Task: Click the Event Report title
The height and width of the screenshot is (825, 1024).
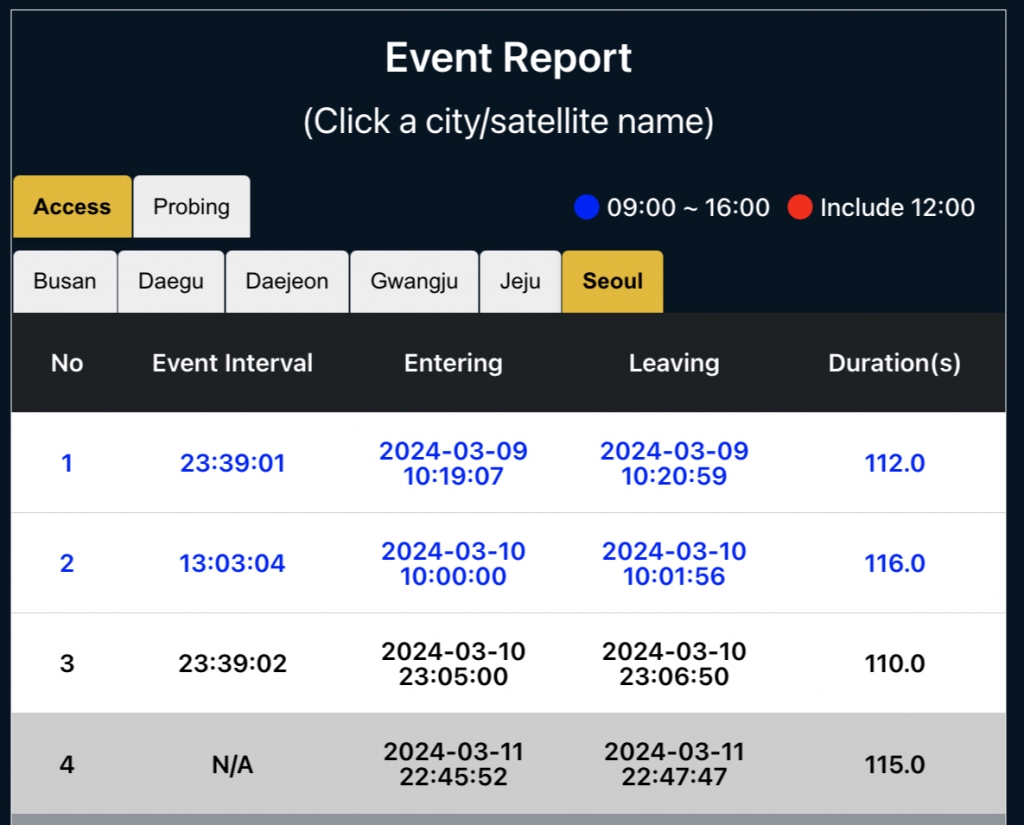Action: pos(508,58)
